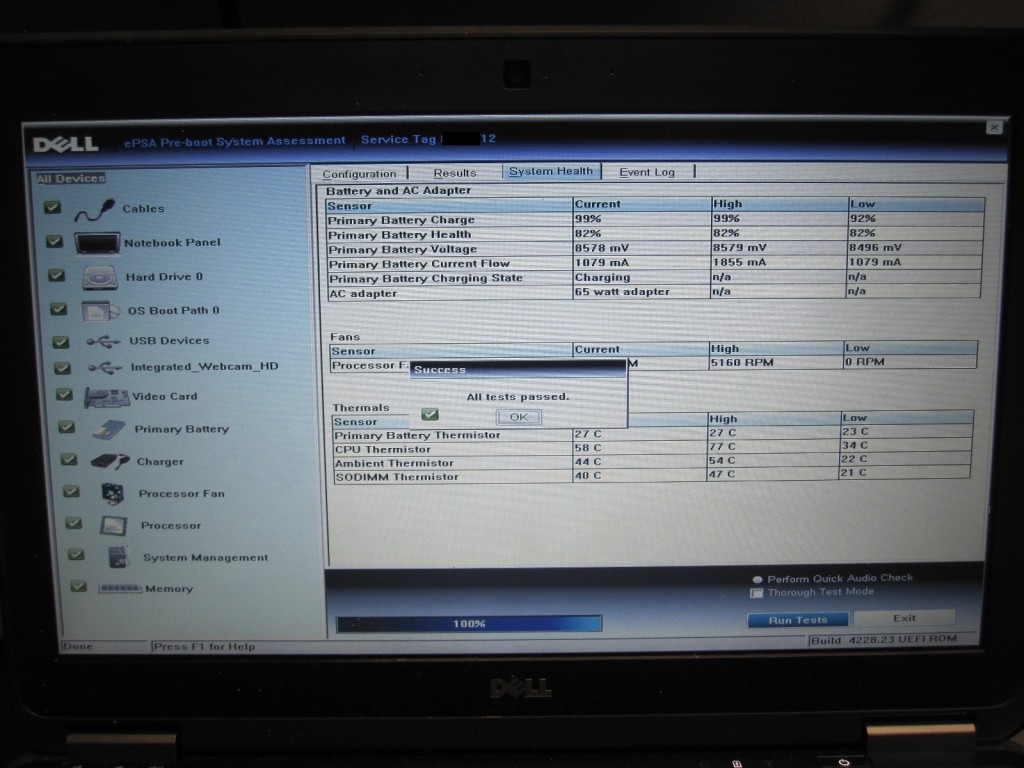Click OK in the Success dialog
Viewport: 1024px width, 768px height.
[x=519, y=417]
